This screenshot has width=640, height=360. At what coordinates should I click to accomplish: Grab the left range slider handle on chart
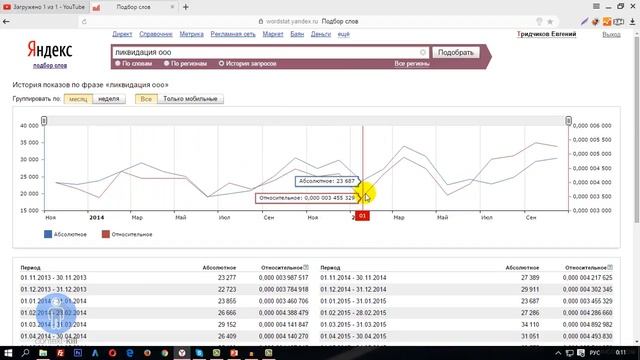44,120
